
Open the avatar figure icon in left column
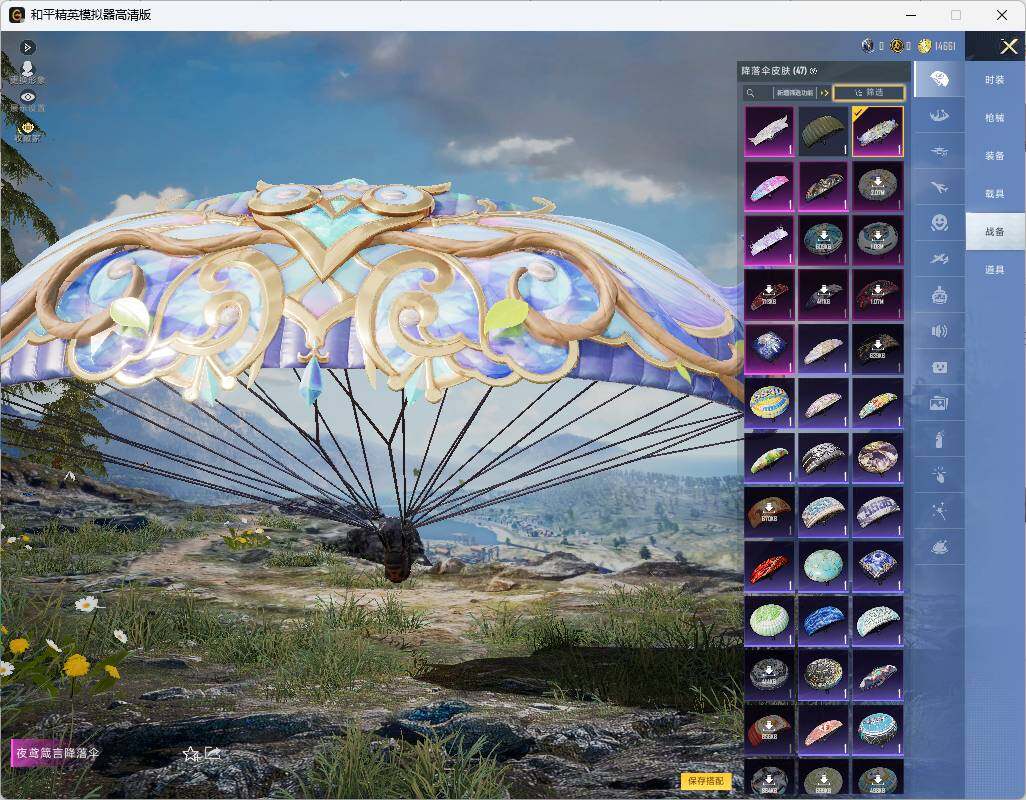[x=27, y=68]
